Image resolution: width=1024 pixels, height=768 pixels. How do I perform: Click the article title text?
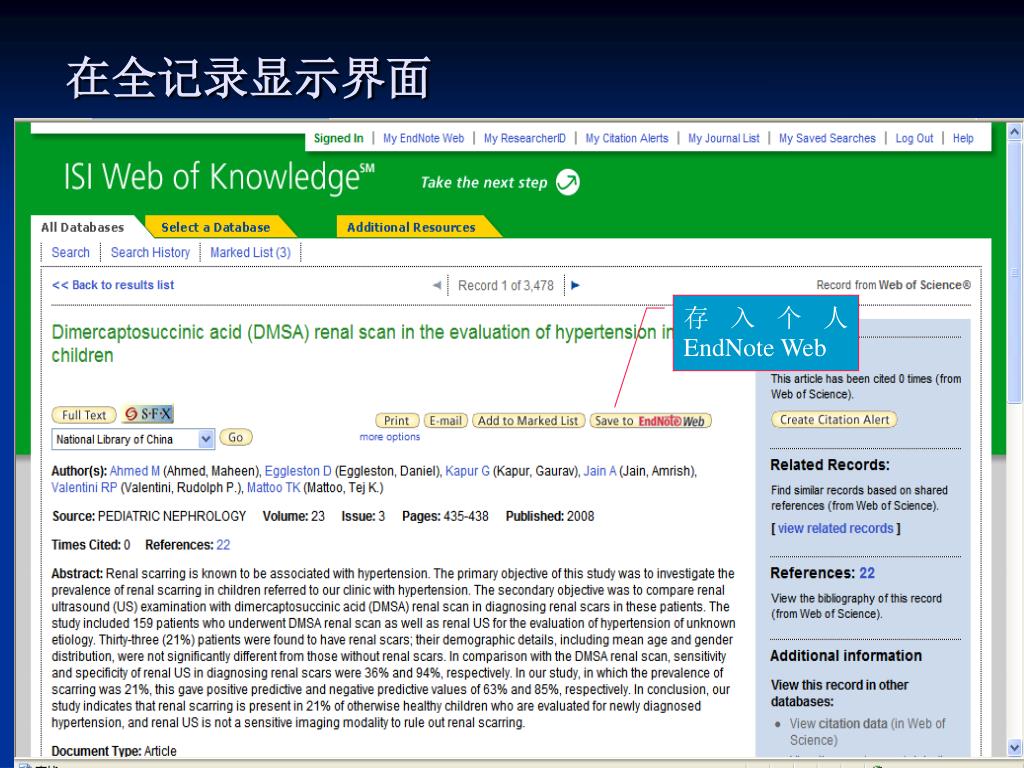point(362,344)
